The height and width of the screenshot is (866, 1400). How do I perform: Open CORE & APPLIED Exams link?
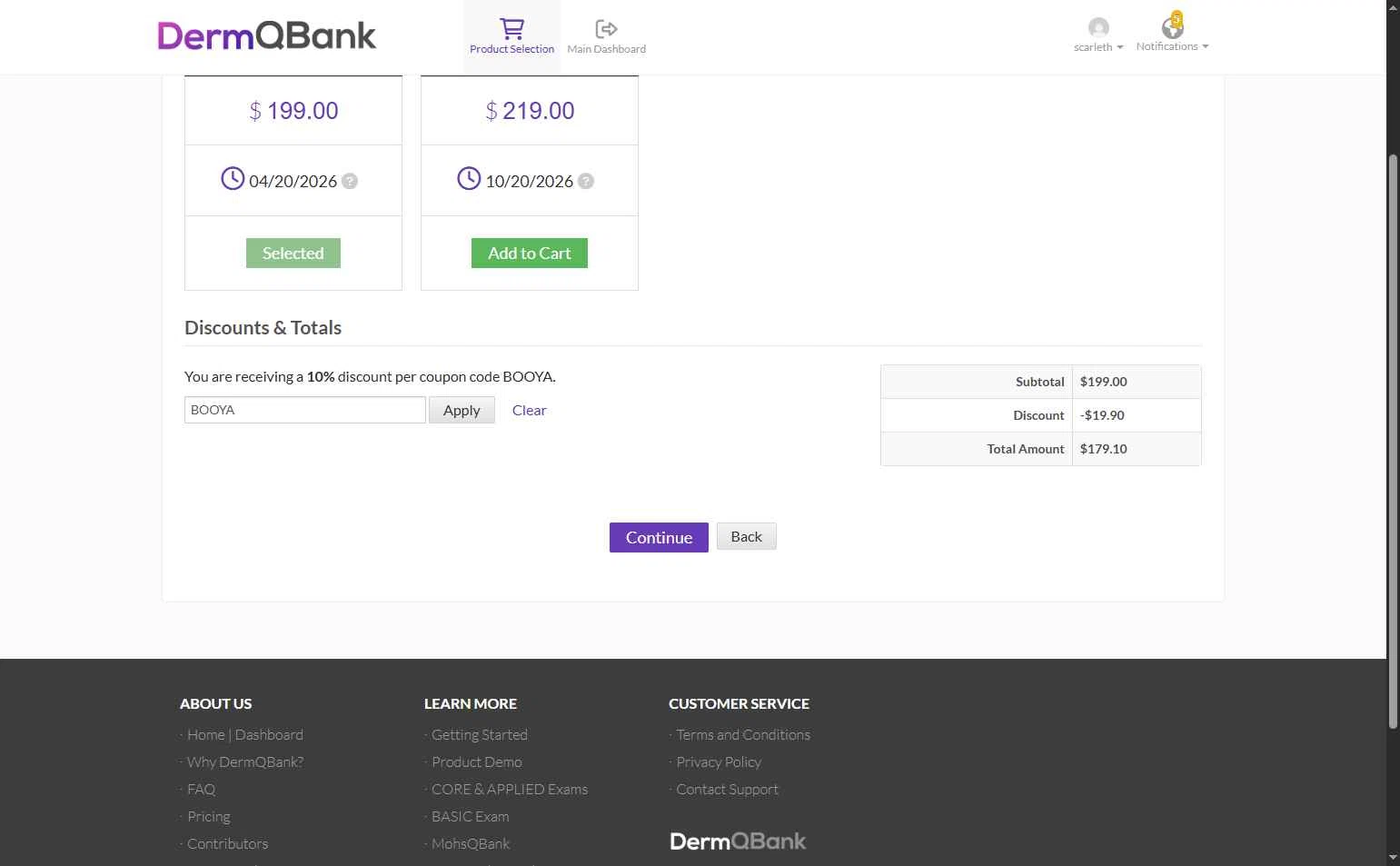point(510,789)
